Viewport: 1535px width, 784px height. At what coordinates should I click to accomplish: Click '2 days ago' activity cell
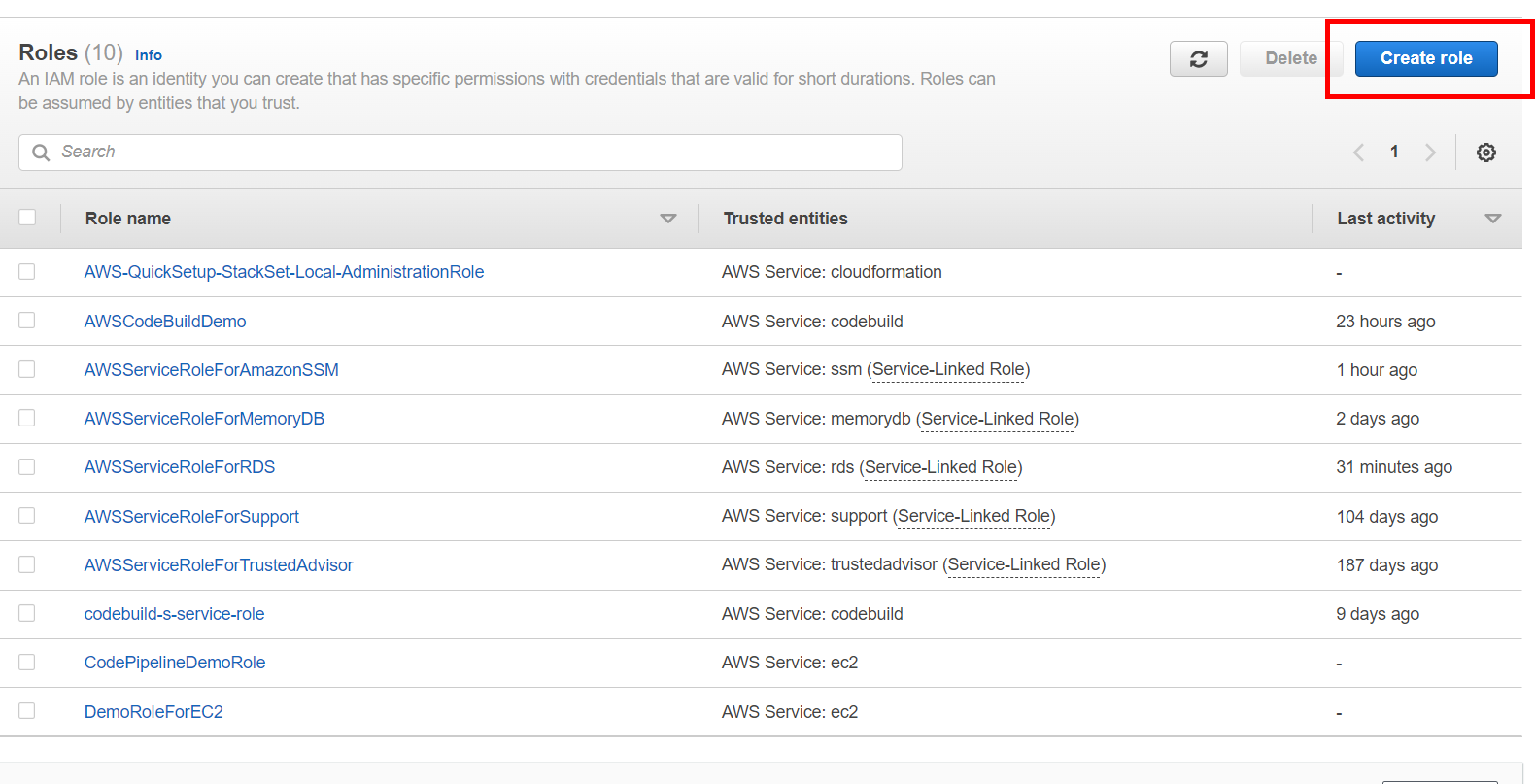click(x=1378, y=419)
